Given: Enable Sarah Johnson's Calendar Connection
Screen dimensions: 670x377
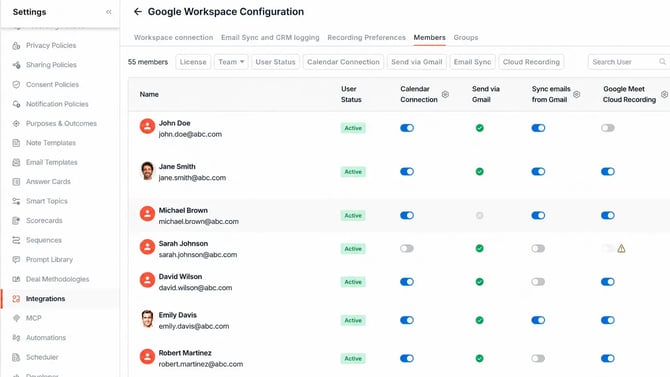Looking at the screenshot, I should [407, 248].
